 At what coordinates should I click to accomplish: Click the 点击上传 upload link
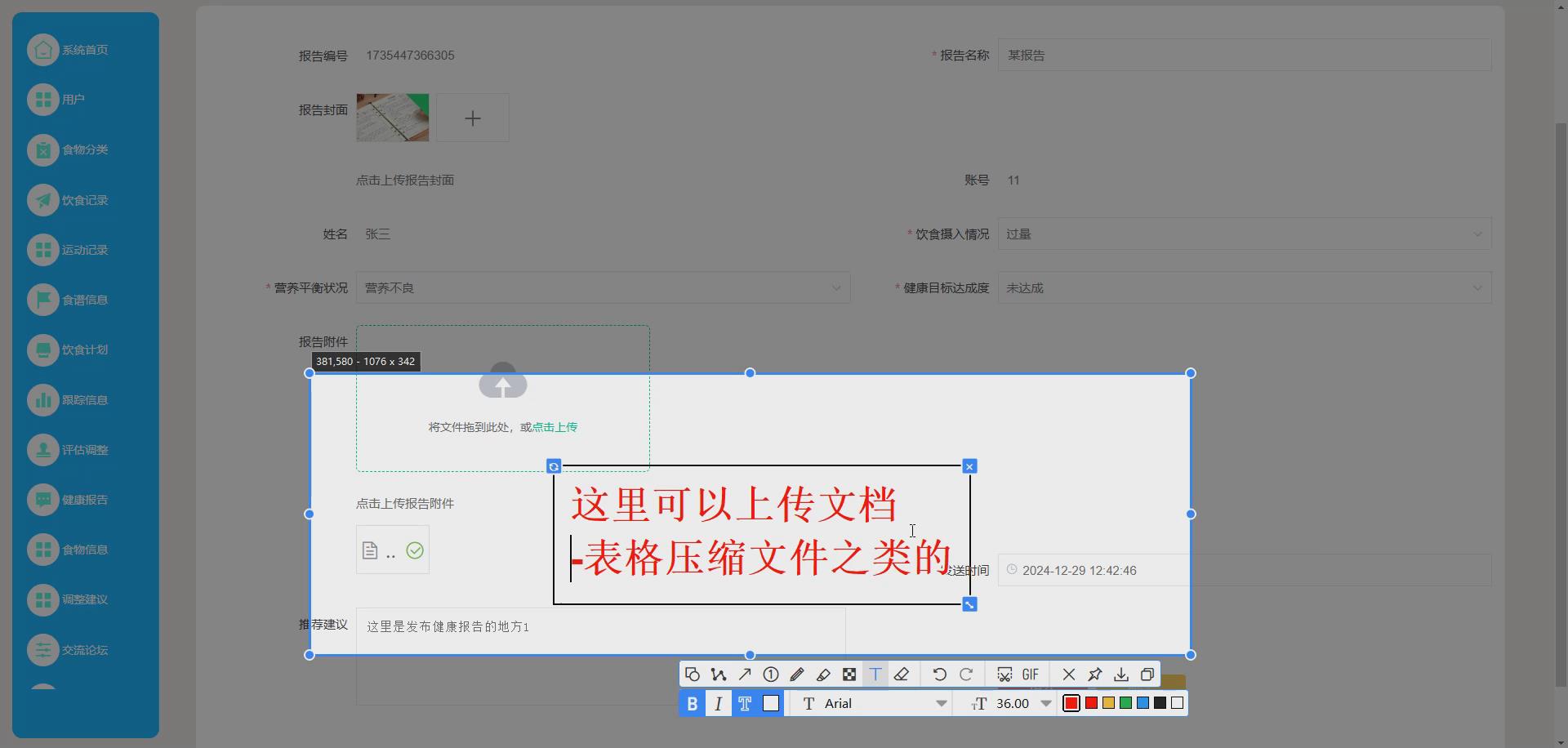pos(554,426)
